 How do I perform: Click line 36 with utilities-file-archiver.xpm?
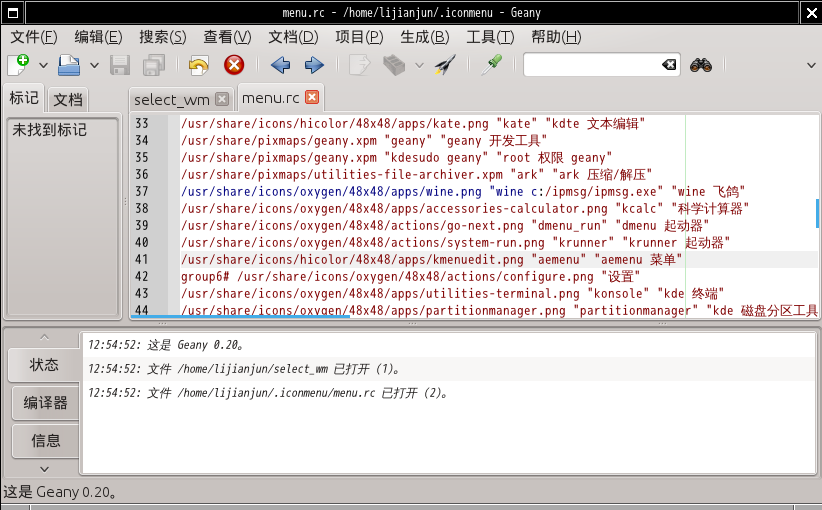[x=417, y=174]
